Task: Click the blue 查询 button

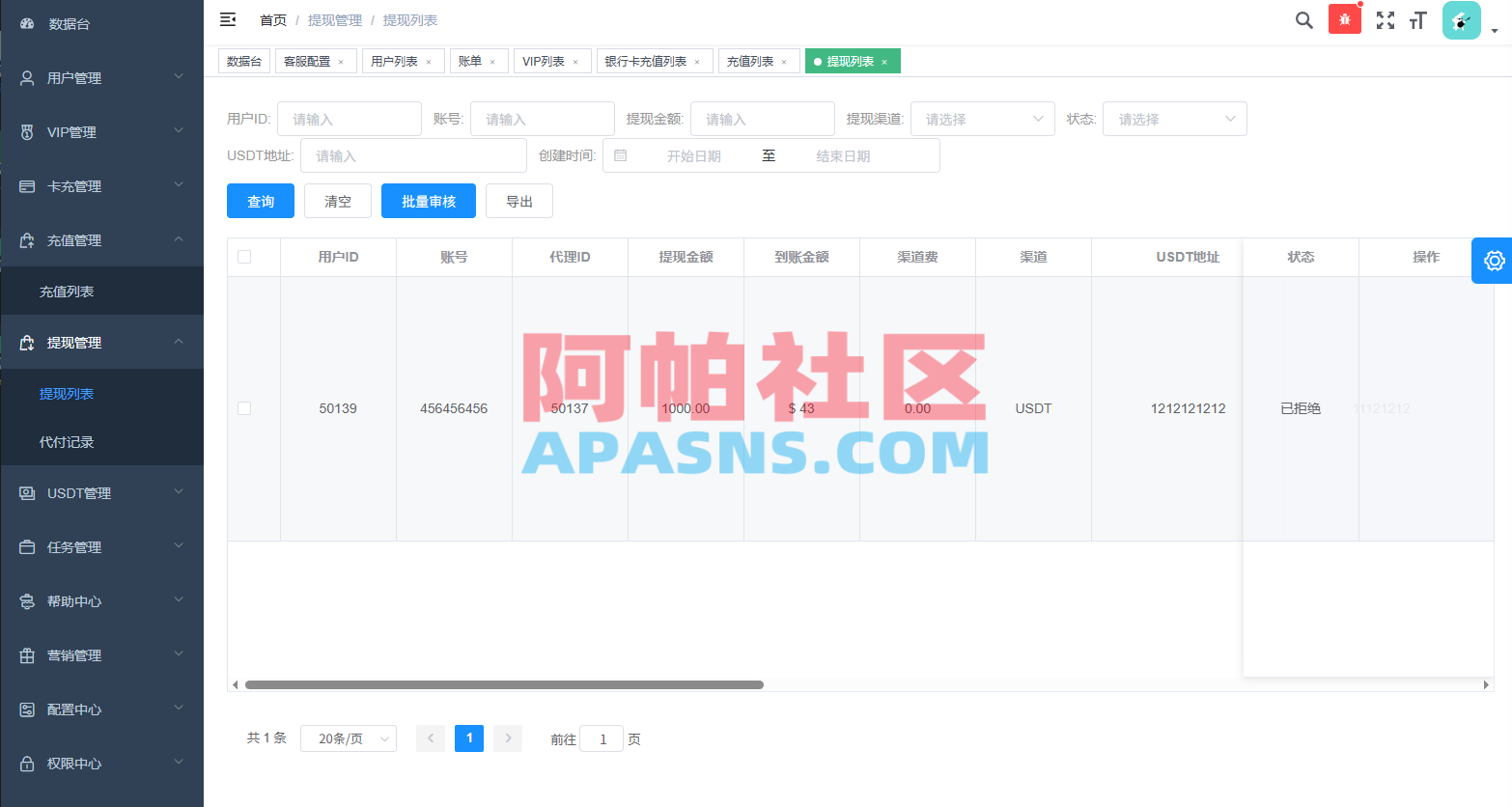Action: tap(261, 201)
